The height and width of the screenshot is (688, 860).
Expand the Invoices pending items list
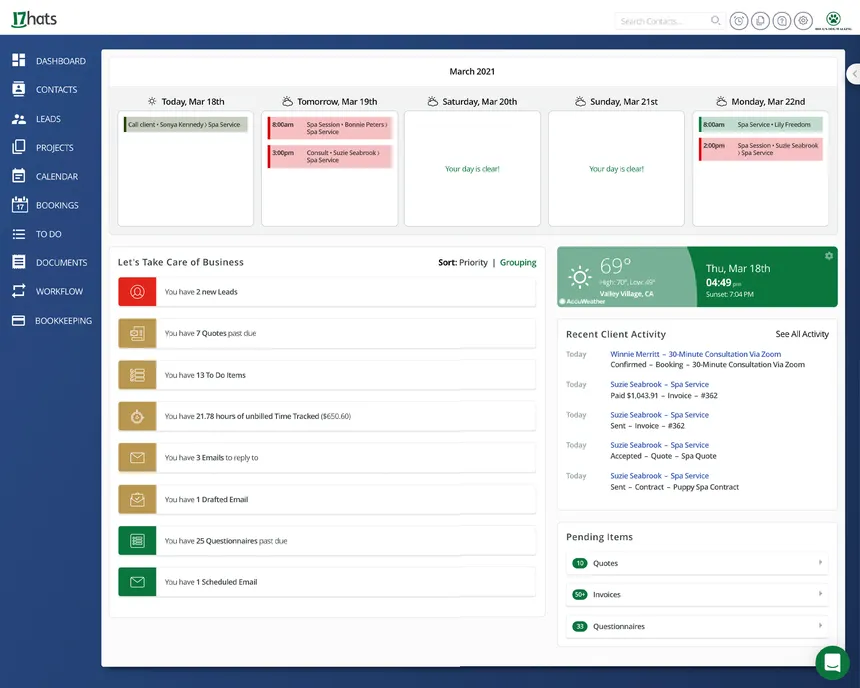click(696, 594)
